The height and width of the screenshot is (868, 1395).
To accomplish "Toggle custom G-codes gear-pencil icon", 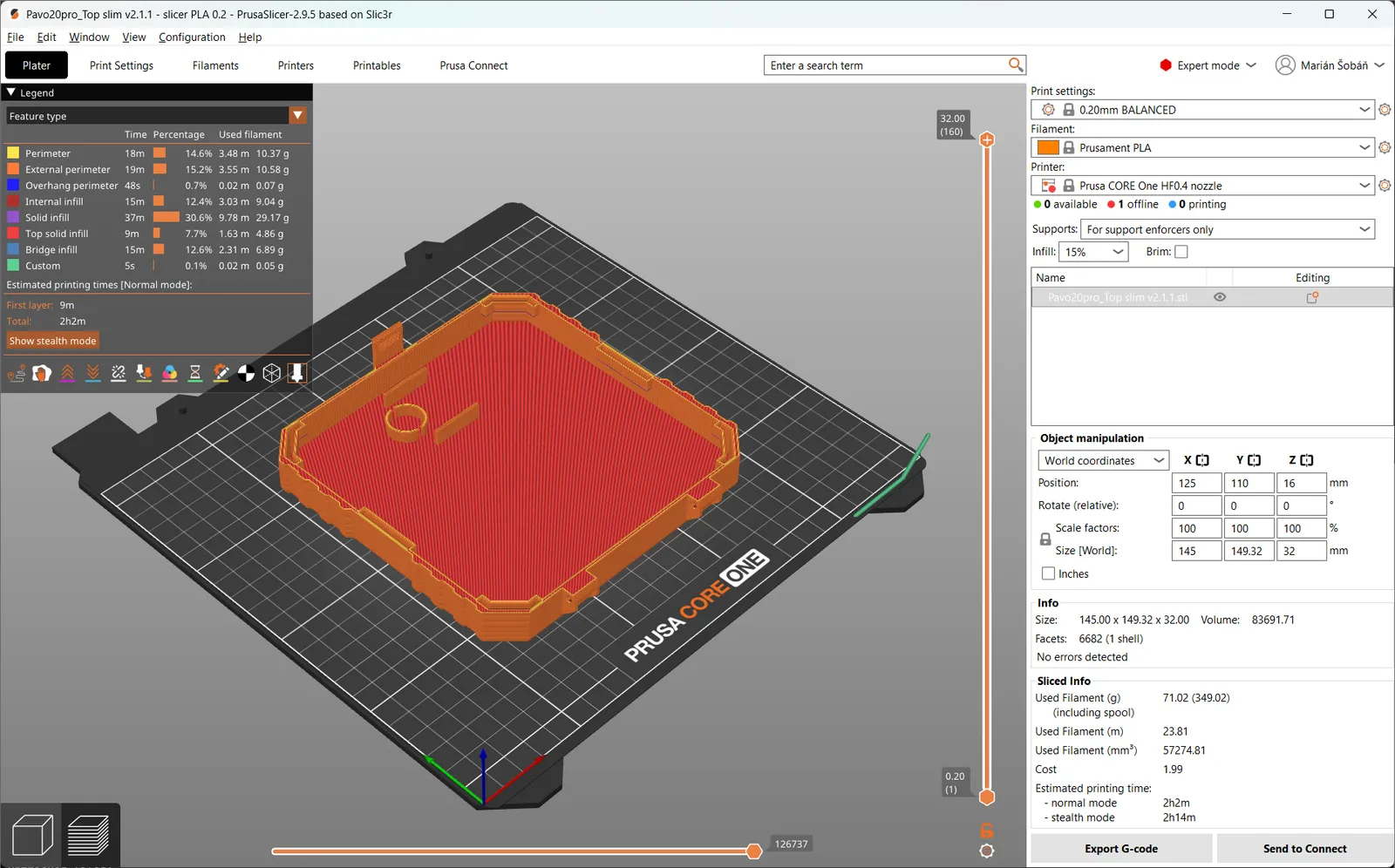I will pyautogui.click(x=221, y=374).
